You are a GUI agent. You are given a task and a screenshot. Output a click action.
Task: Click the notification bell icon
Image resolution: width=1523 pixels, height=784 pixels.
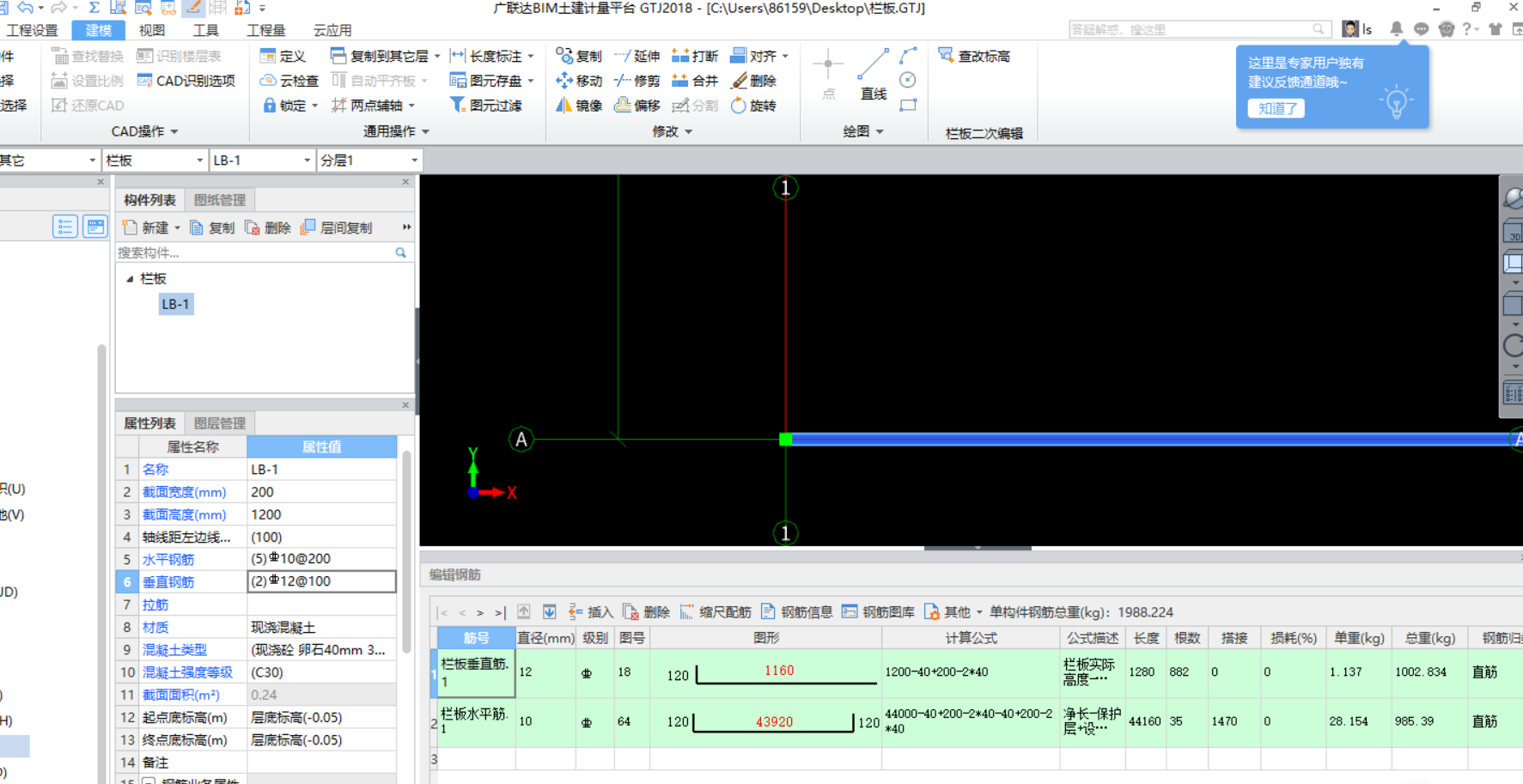point(1396,29)
